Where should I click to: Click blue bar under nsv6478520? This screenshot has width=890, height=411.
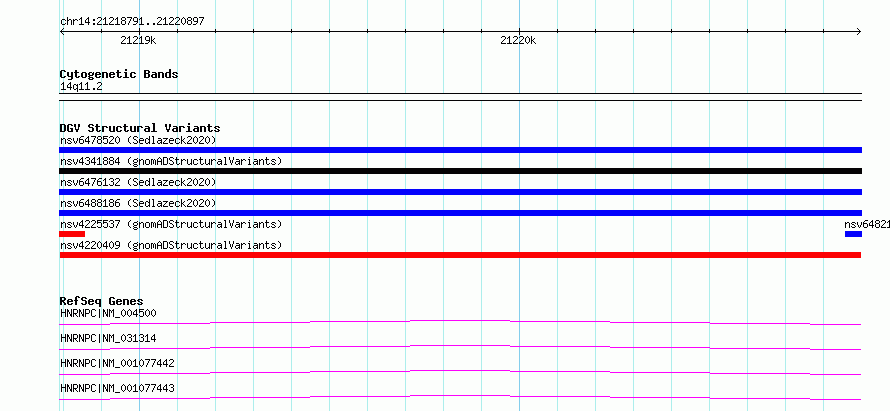pos(460,150)
